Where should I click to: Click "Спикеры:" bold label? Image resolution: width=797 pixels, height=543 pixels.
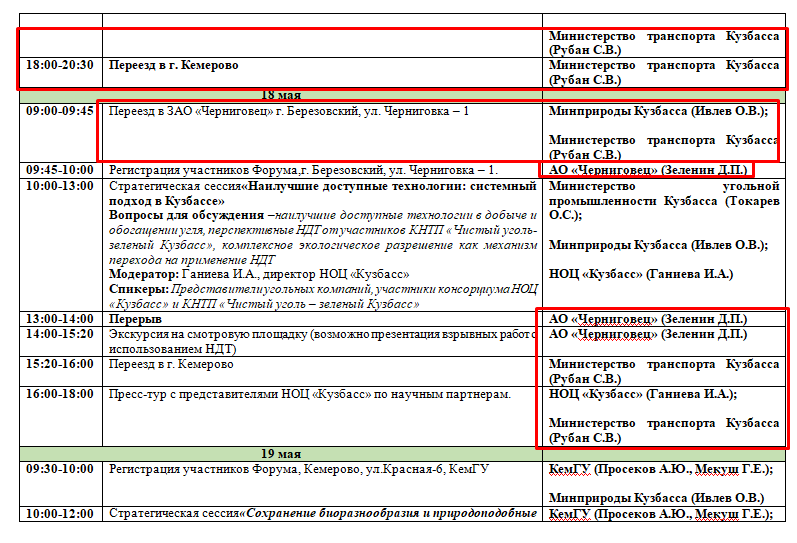coord(139,289)
